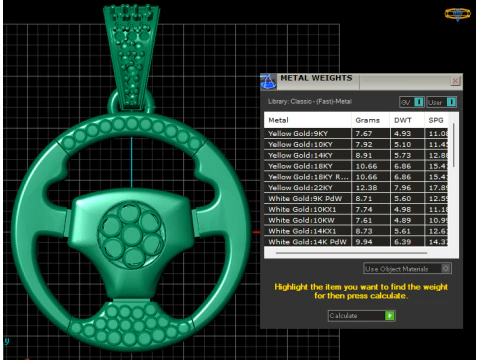Click the 5.60 DWT value
This screenshot has width=480, height=360.
pos(402,199)
